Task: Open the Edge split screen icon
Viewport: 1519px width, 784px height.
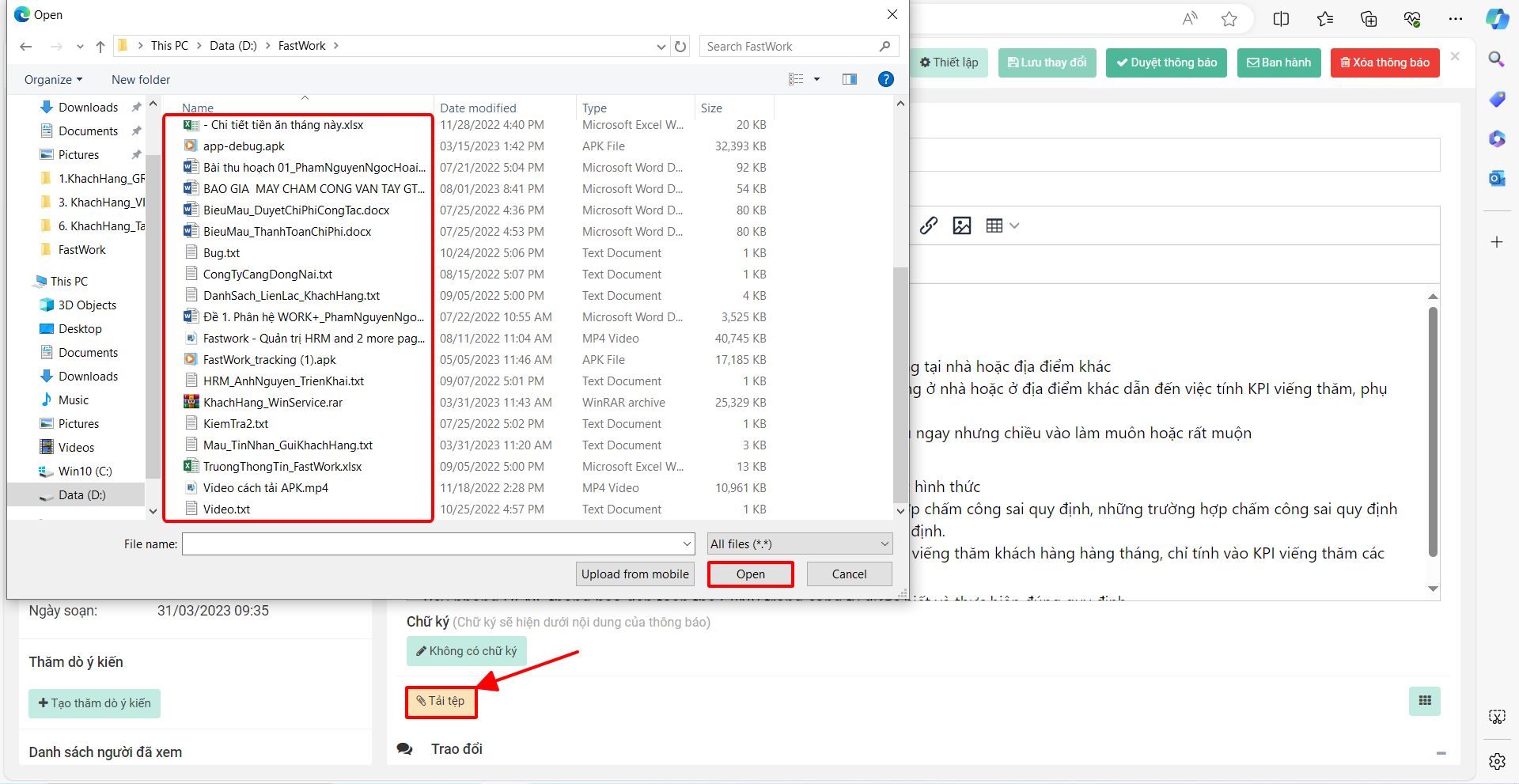Action: click(x=1282, y=19)
